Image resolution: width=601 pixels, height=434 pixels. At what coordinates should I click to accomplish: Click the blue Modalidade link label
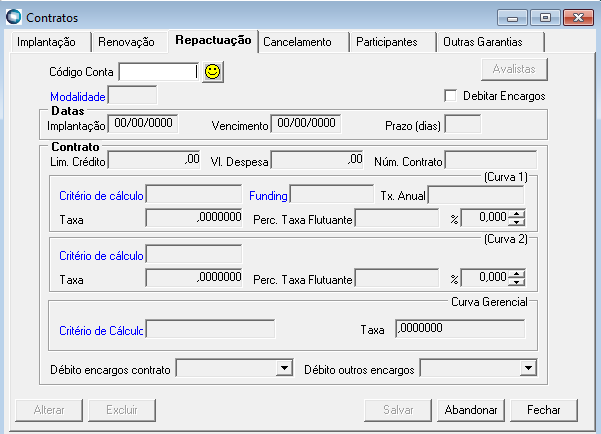click(x=78, y=97)
